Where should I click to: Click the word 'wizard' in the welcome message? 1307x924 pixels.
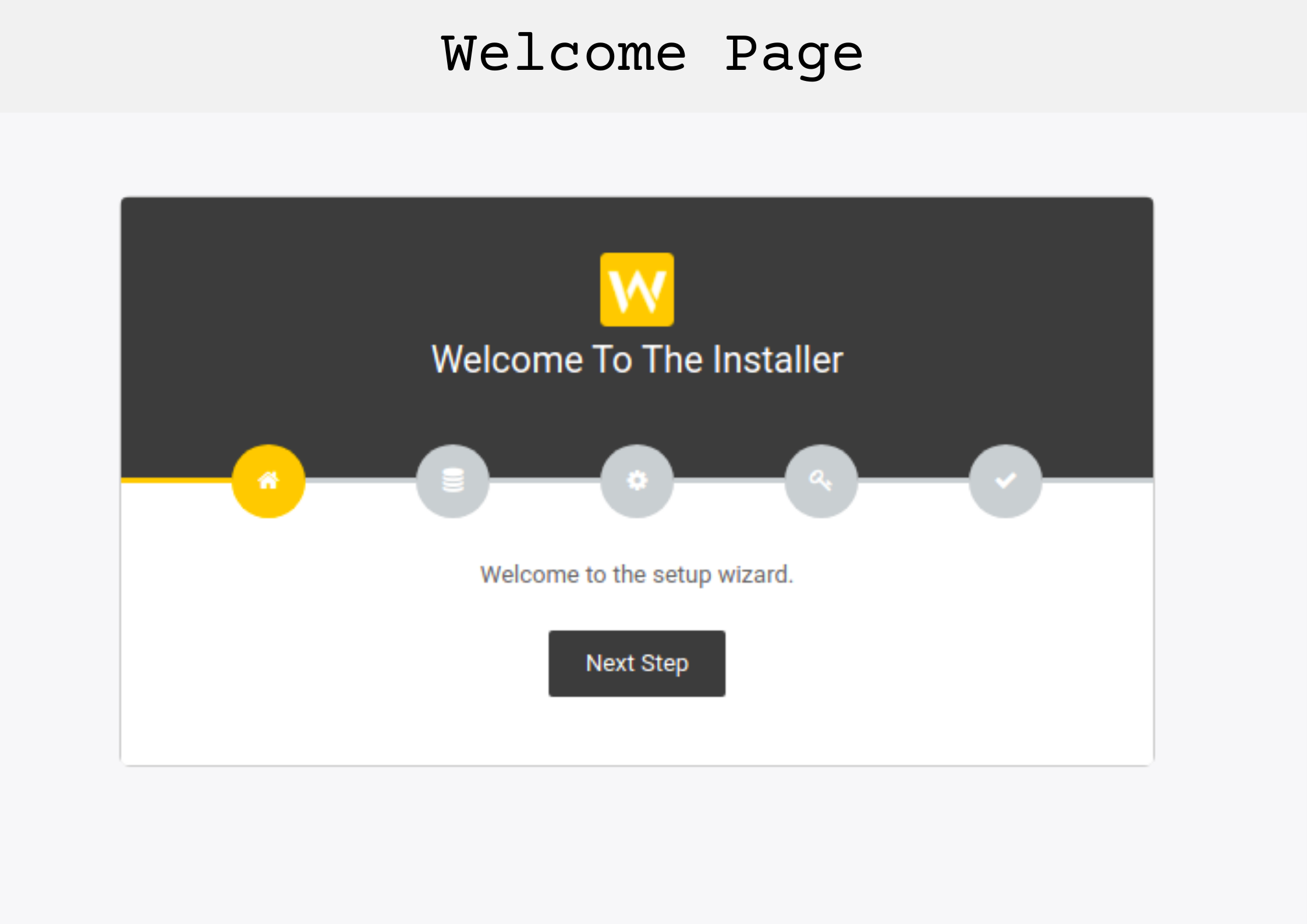pos(753,575)
